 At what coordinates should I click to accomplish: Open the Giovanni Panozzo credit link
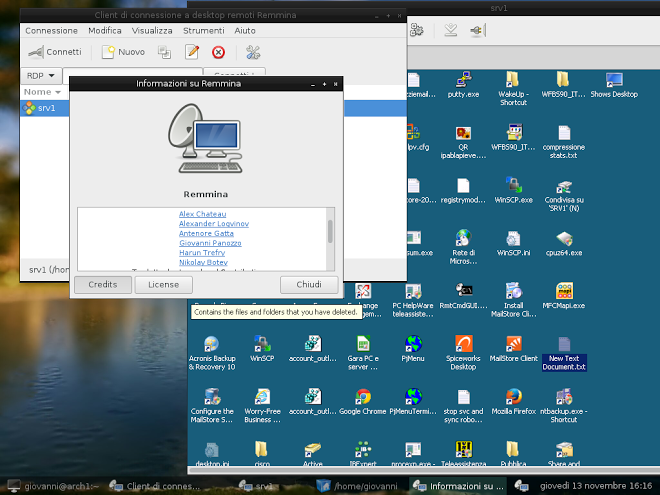click(x=210, y=242)
